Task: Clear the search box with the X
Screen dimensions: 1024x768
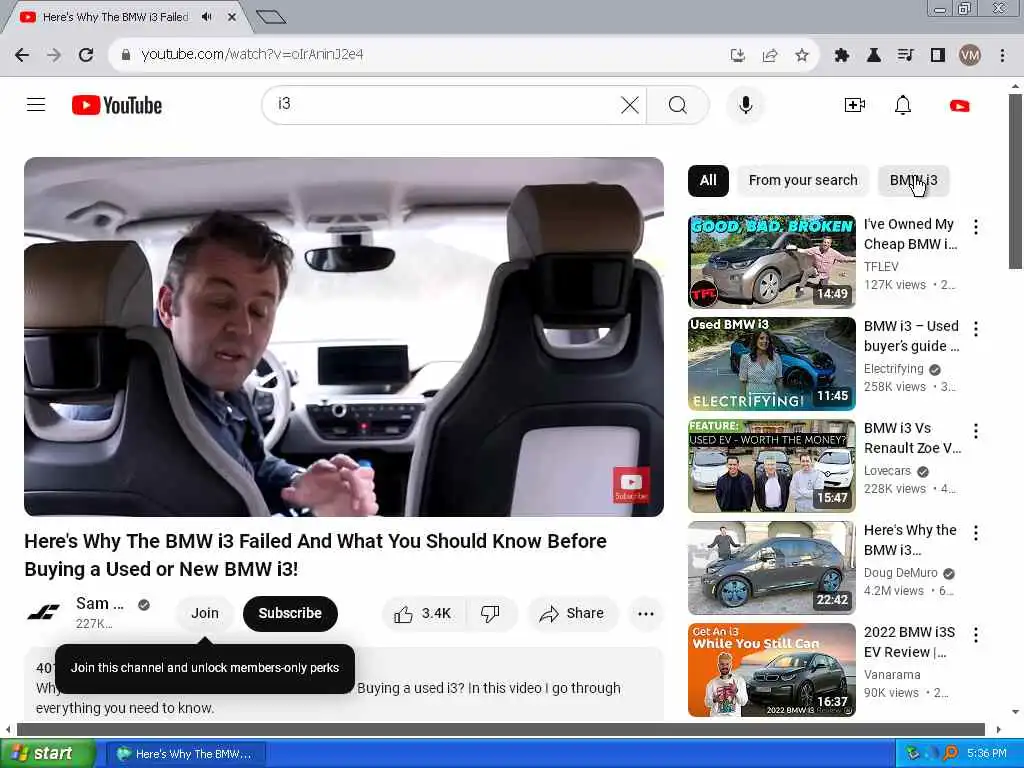Action: pyautogui.click(x=630, y=104)
